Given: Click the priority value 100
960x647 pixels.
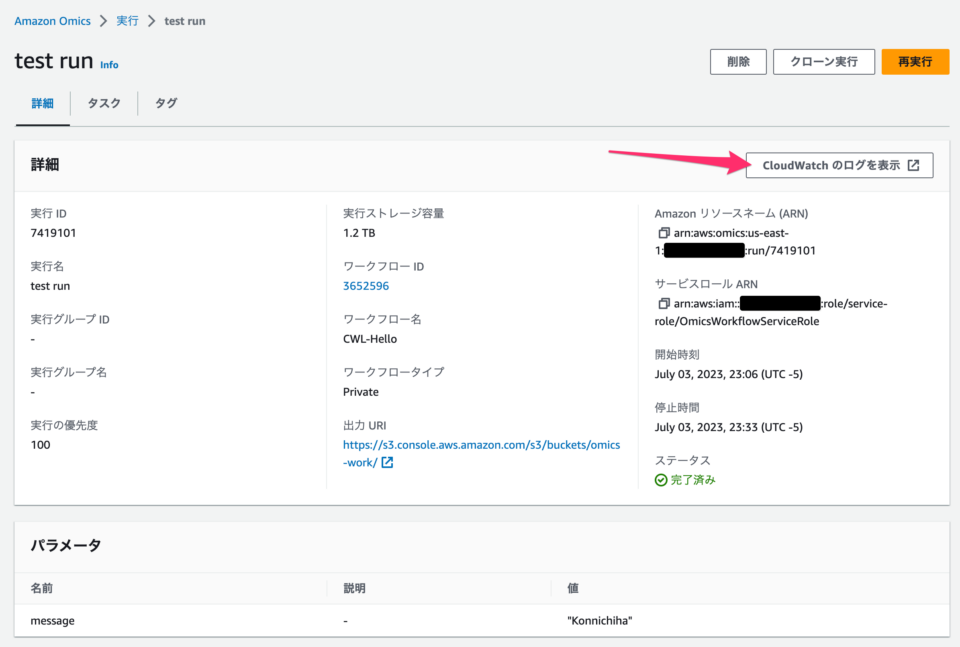Looking at the screenshot, I should [x=40, y=445].
